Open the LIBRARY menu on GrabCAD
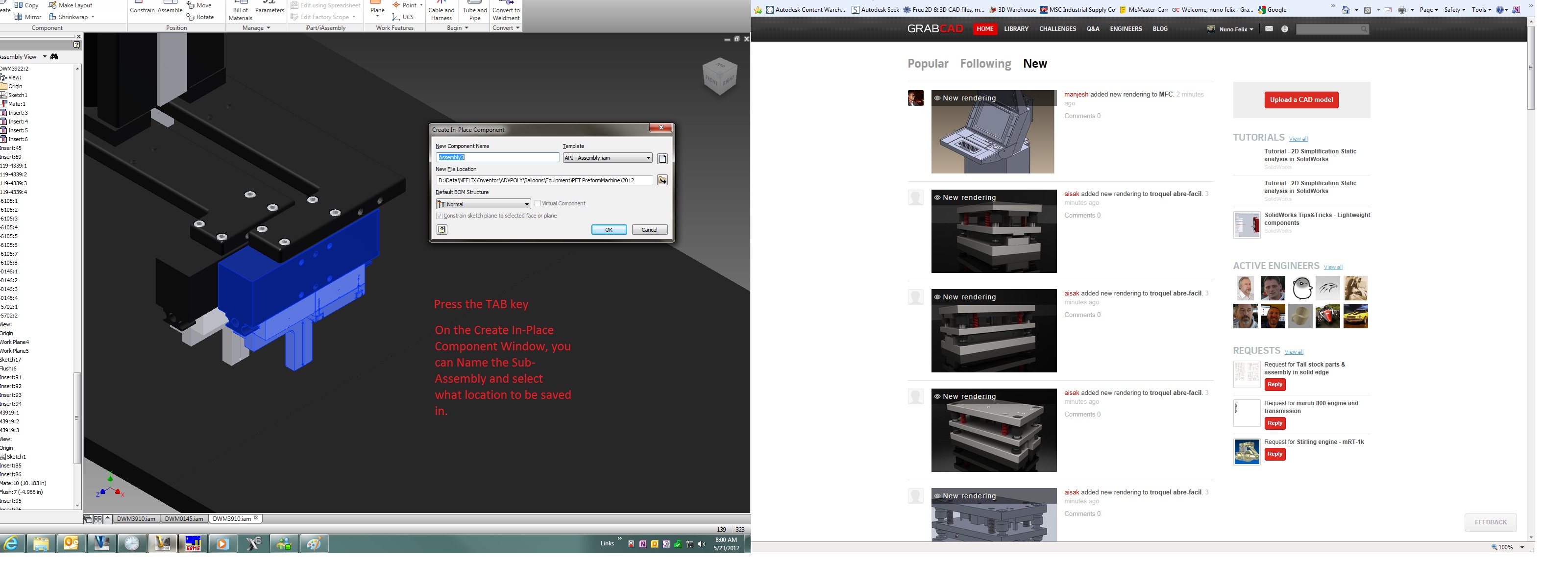The height and width of the screenshot is (588, 1568). click(x=1016, y=28)
